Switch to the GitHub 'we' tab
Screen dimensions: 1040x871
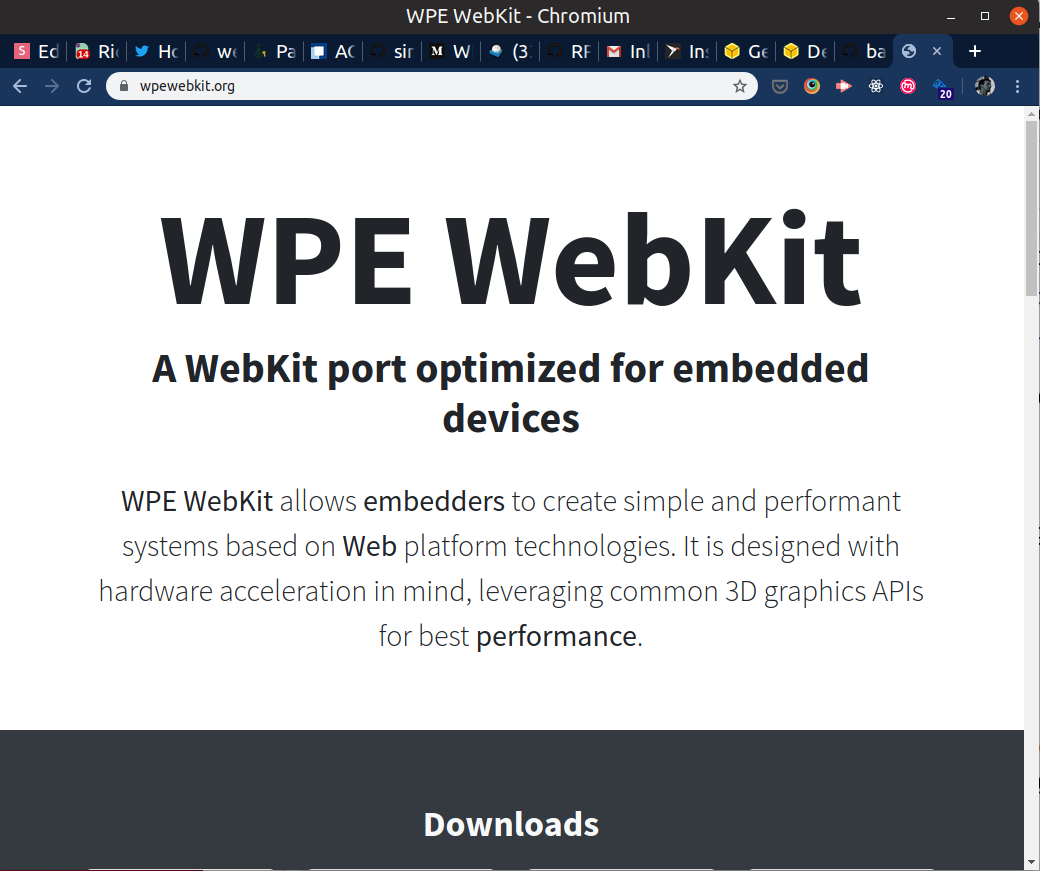point(216,51)
